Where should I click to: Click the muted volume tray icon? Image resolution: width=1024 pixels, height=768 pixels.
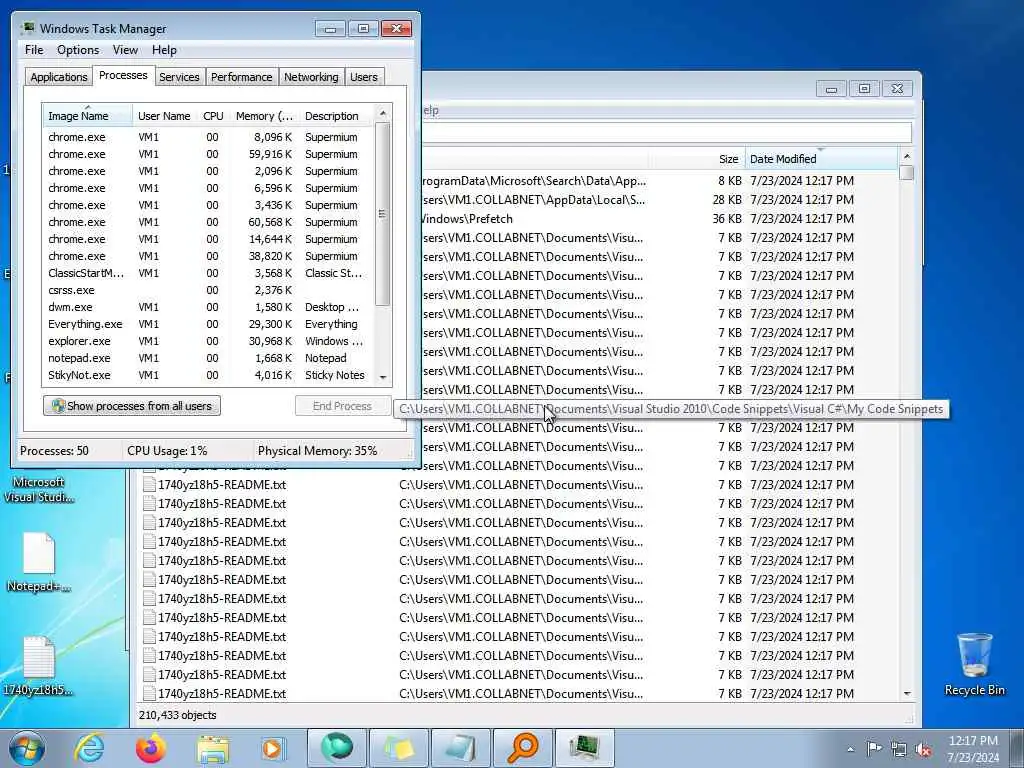click(x=923, y=749)
